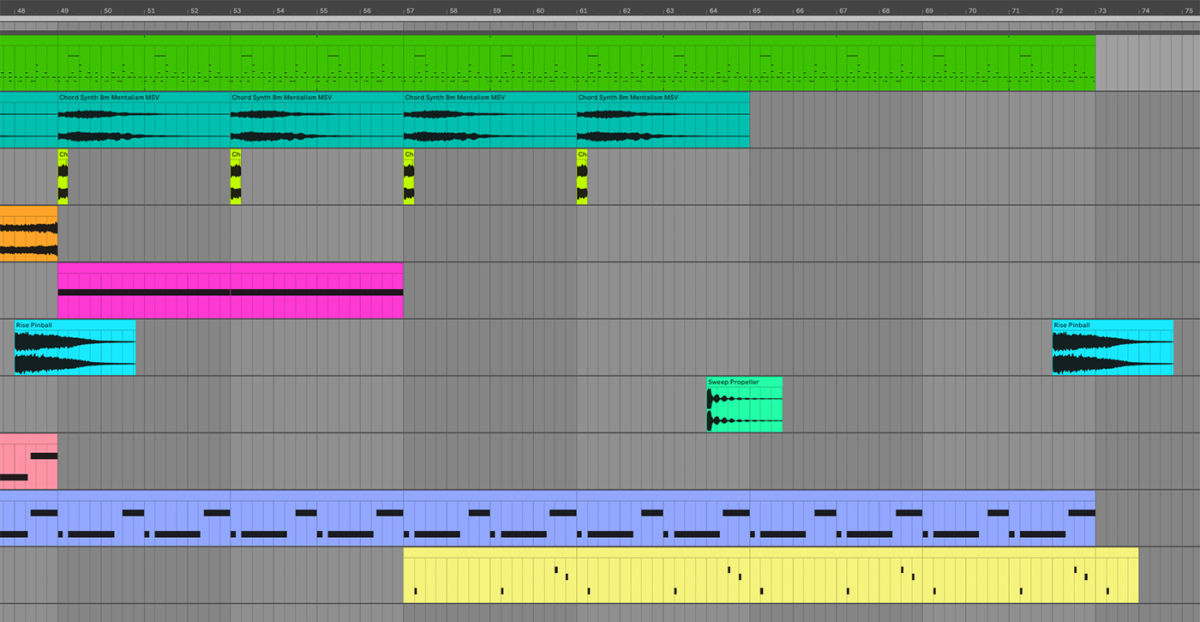The image size is (1200, 622).
Task: Select the orange audio clip ending at bar 49
Action: pos(29,234)
